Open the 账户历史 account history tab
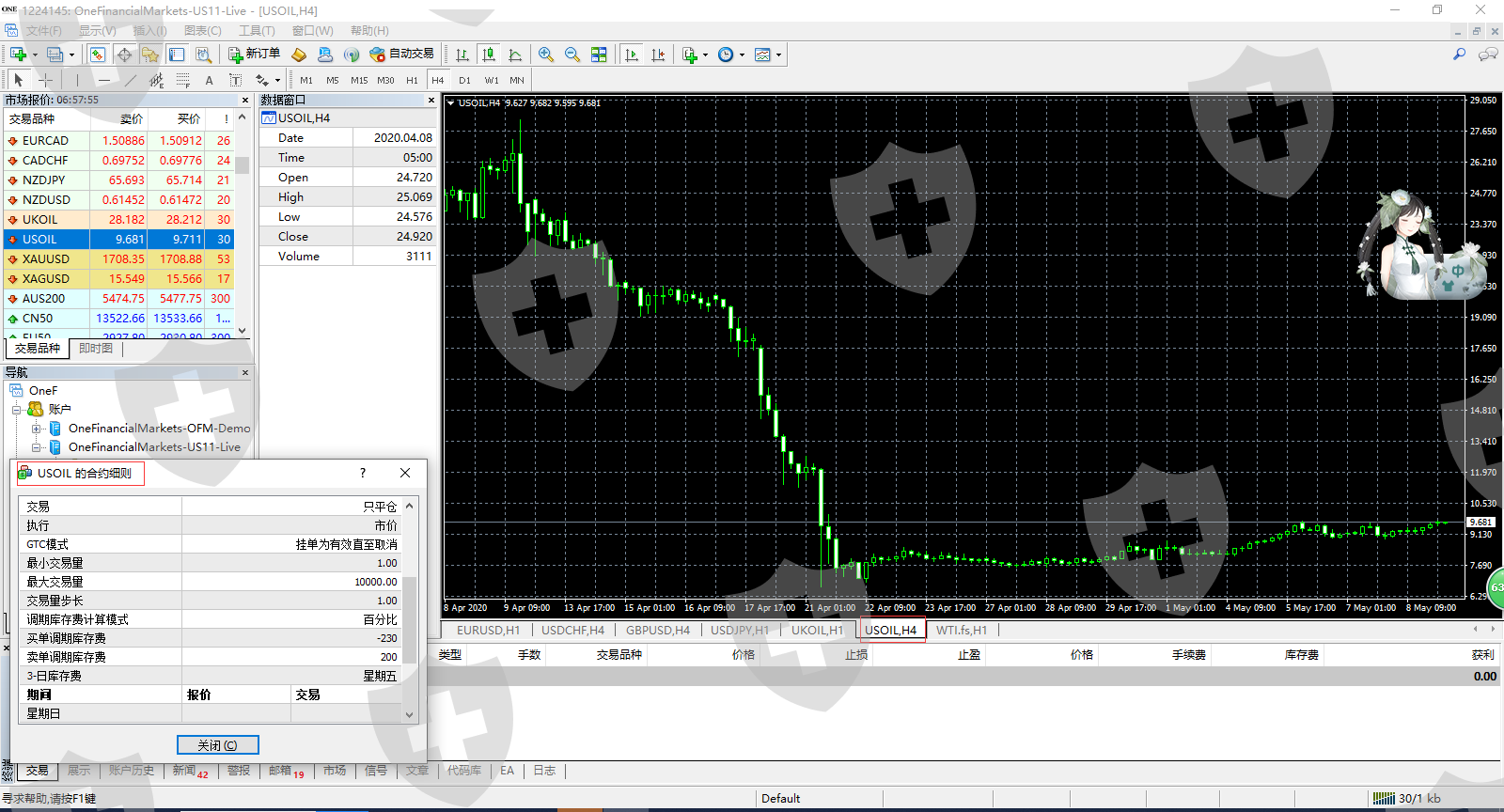 click(x=131, y=771)
